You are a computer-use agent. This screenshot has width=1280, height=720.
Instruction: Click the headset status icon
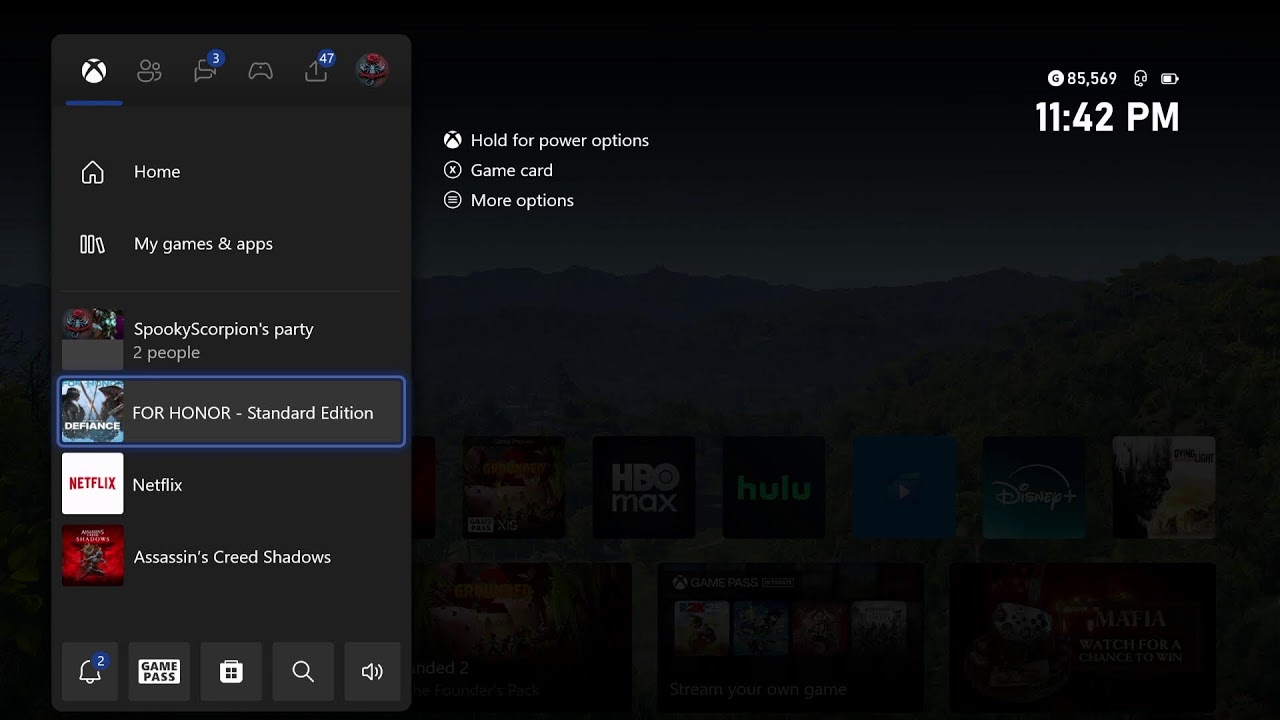[x=1140, y=78]
